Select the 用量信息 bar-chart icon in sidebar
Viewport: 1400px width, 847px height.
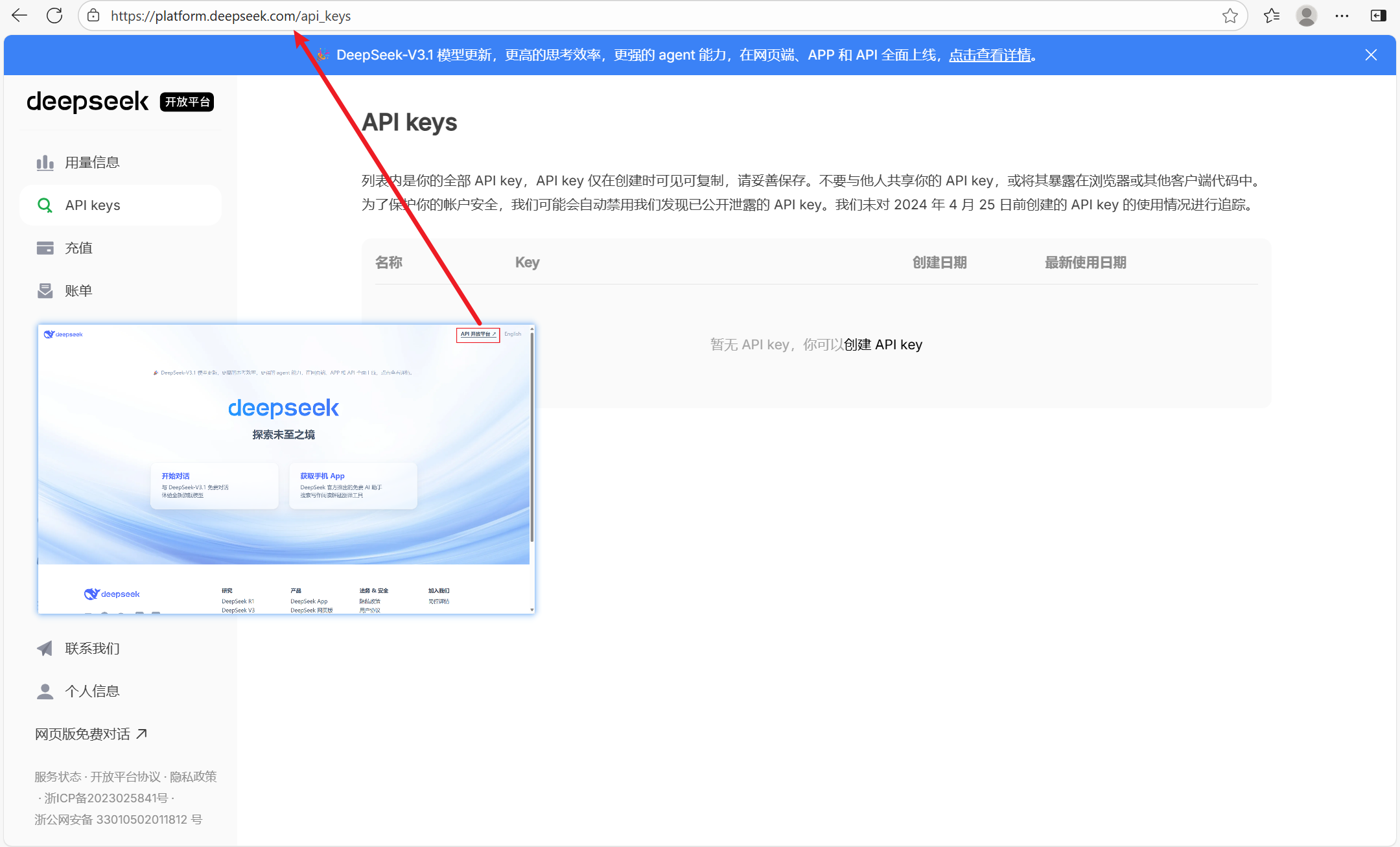tap(45, 162)
